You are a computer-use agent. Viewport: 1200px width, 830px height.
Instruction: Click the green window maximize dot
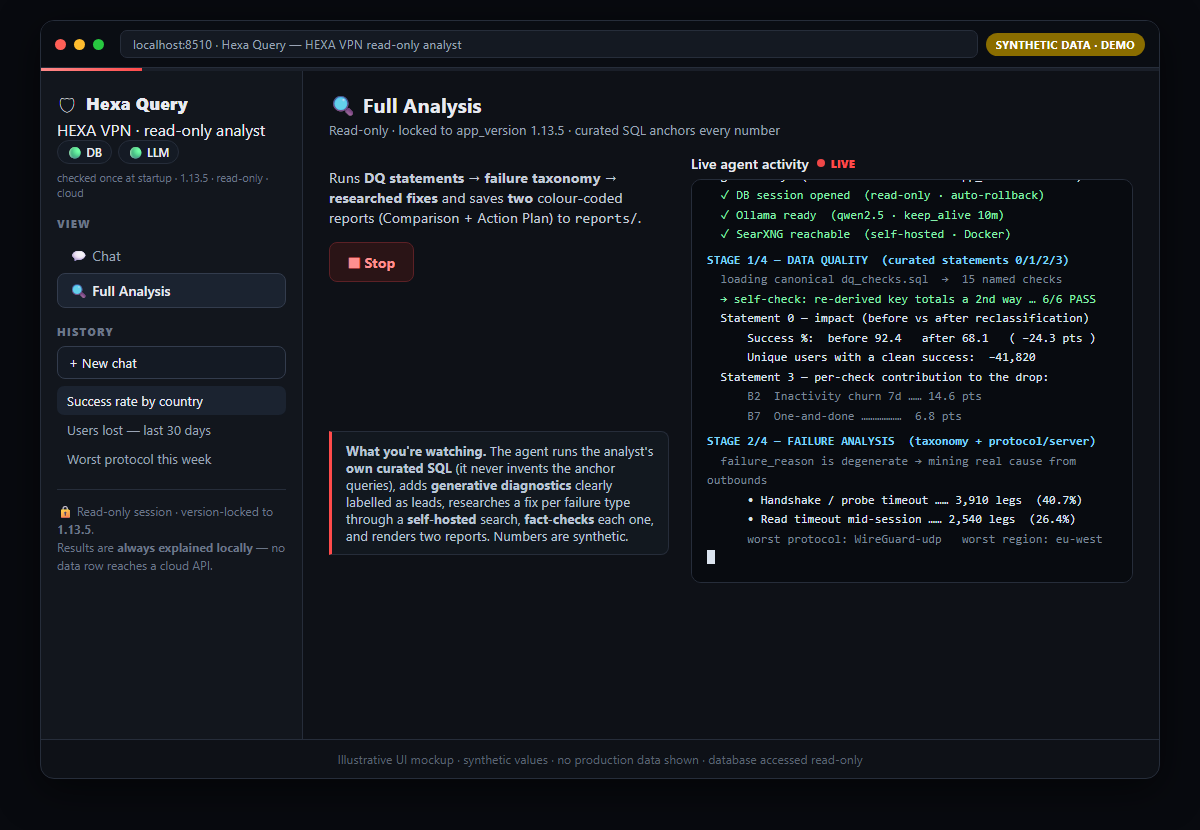98,44
